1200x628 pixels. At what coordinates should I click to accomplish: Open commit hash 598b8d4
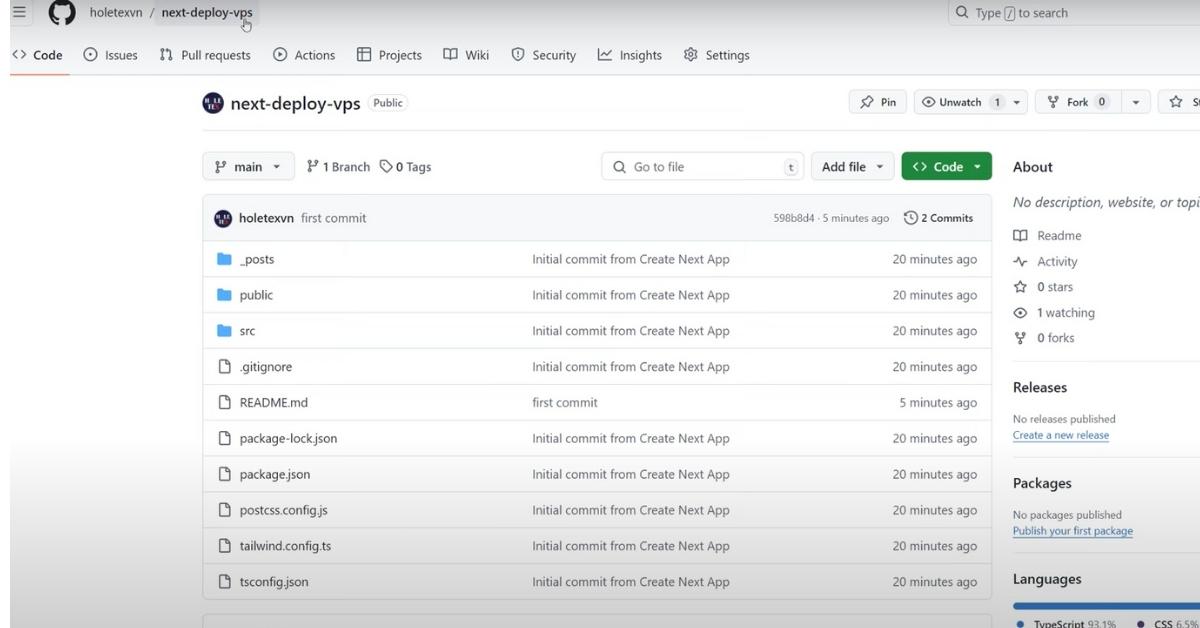point(794,218)
